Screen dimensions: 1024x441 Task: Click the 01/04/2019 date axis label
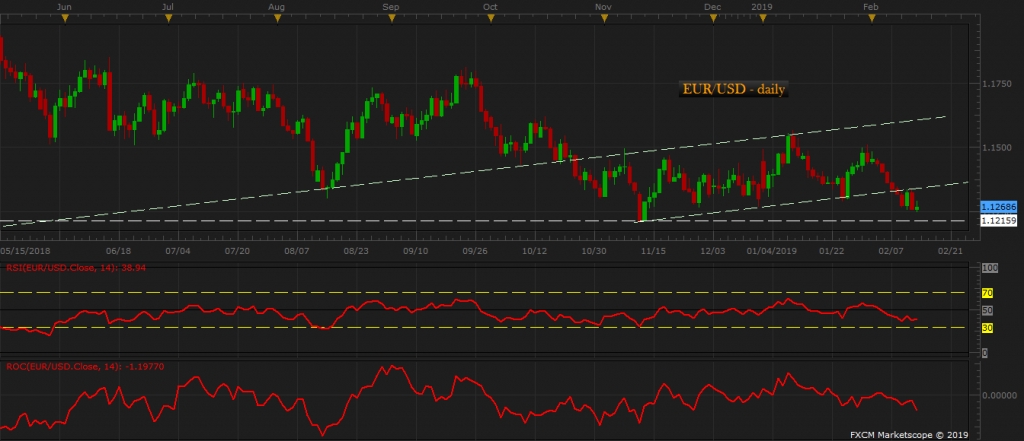pos(773,250)
